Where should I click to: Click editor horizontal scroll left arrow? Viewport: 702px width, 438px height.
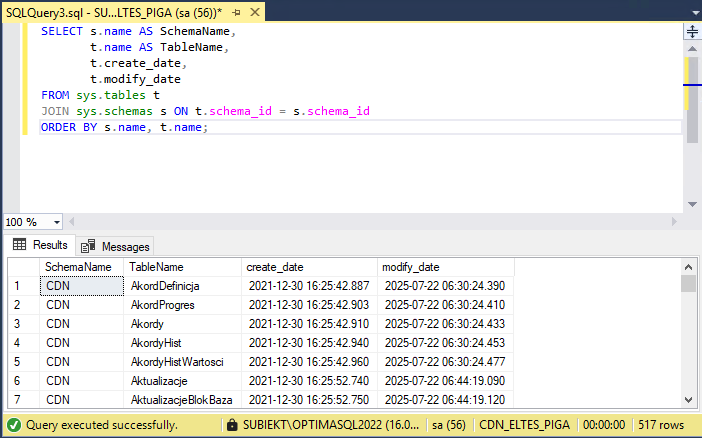tap(71, 221)
